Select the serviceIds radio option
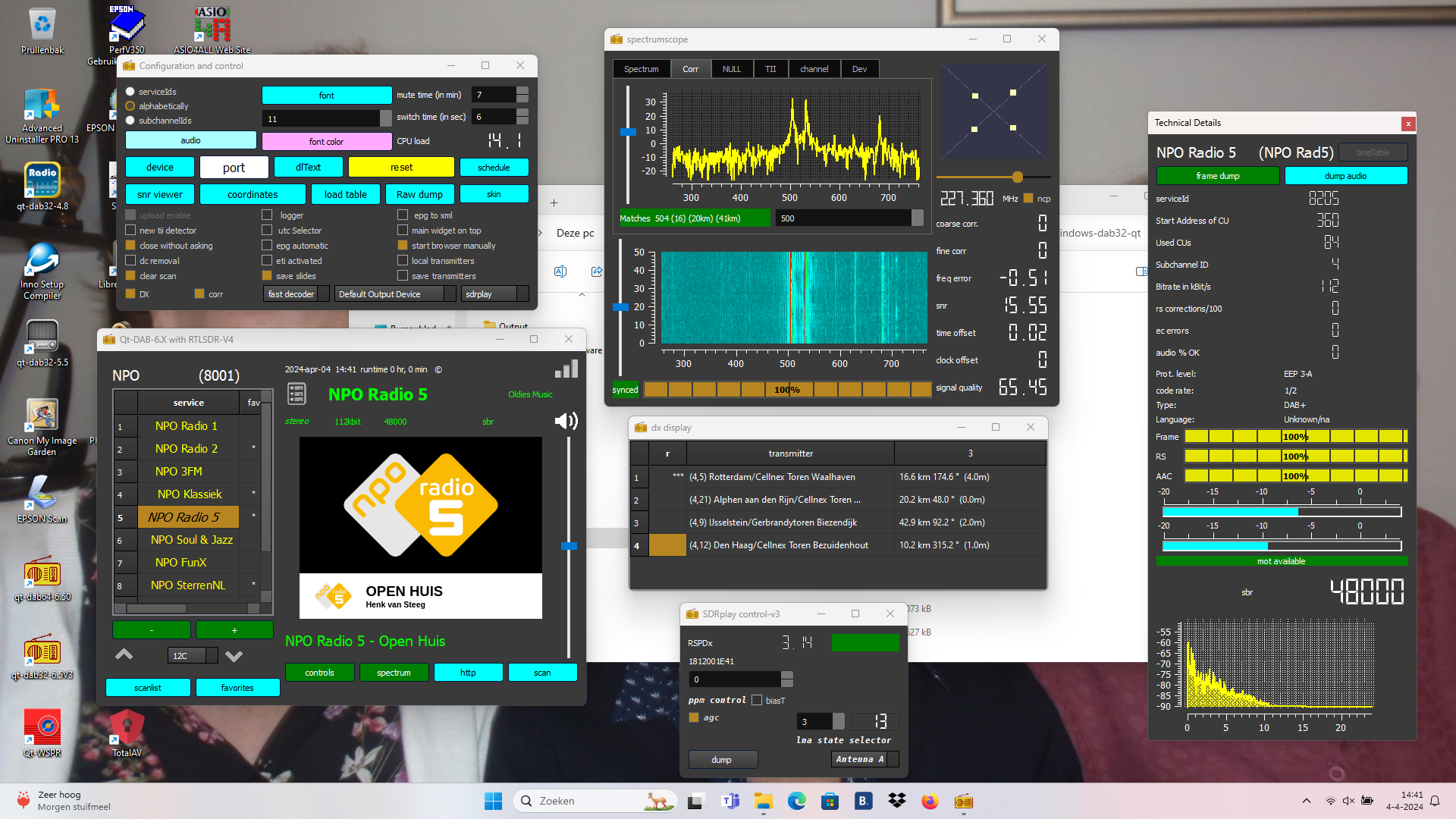 click(130, 92)
